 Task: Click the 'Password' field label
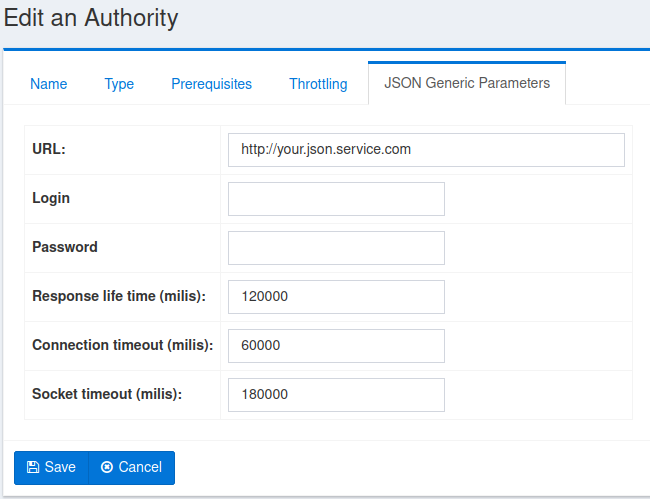coord(65,247)
